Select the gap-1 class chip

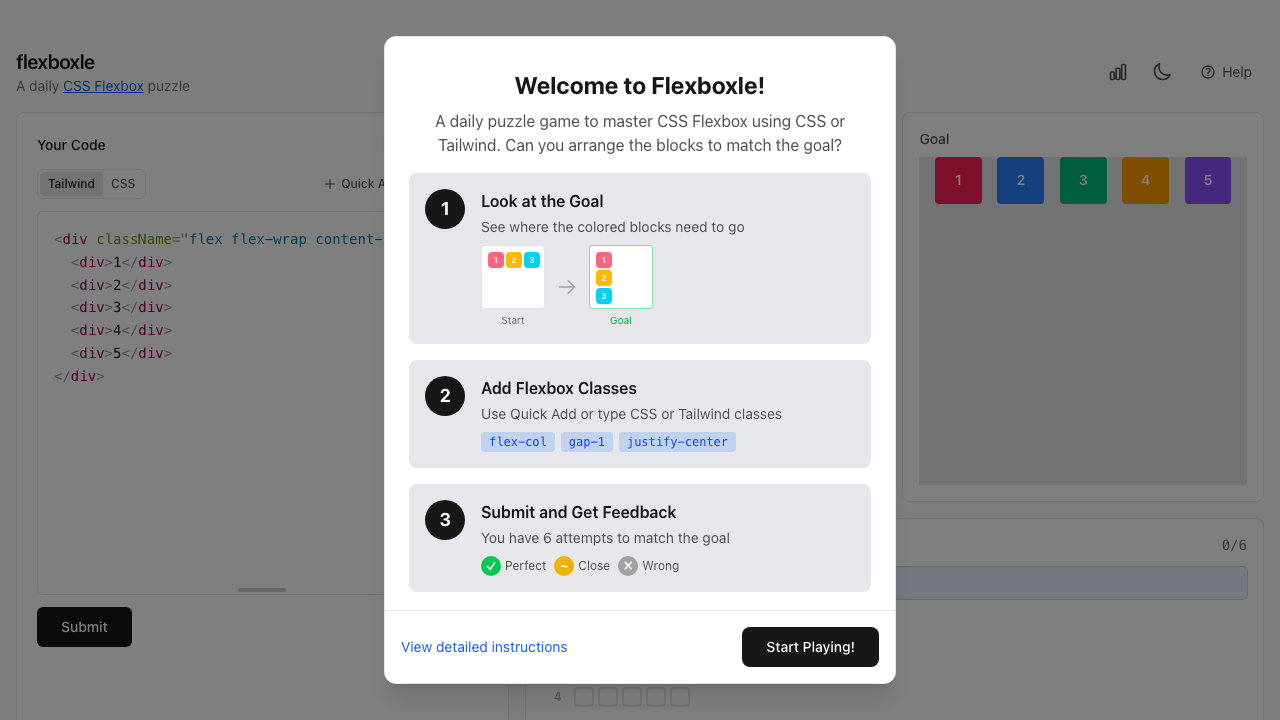point(586,441)
